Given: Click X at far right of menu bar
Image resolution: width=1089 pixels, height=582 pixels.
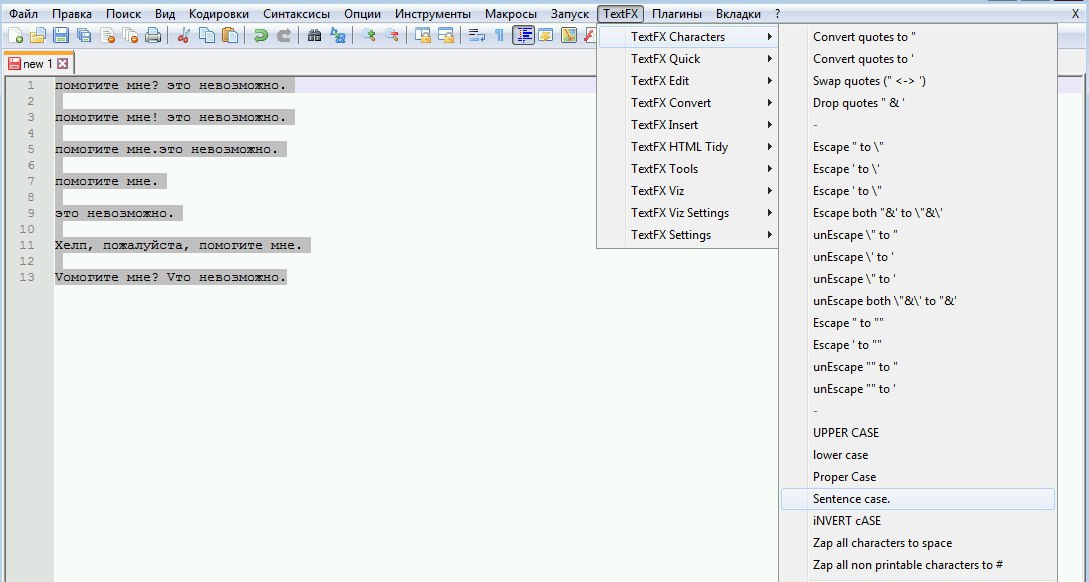Looking at the screenshot, I should coord(1076,14).
